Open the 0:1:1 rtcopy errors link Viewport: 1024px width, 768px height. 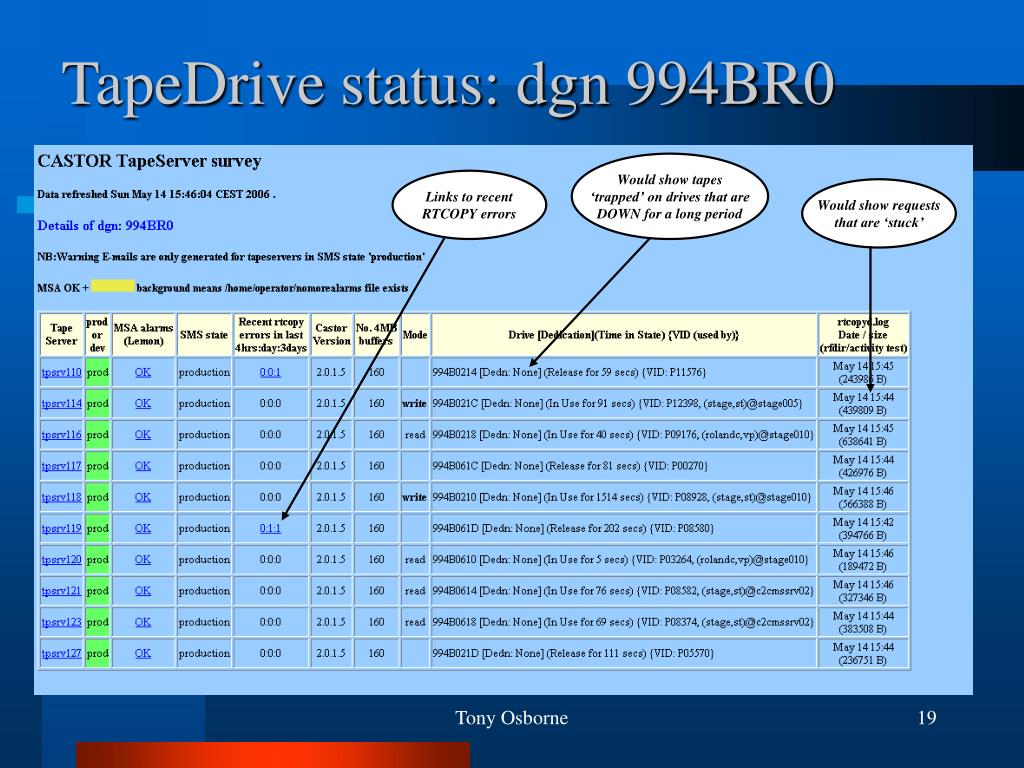tap(270, 528)
